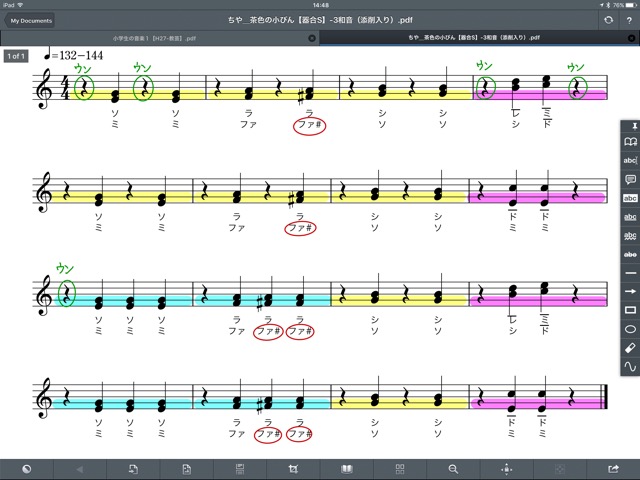The height and width of the screenshot is (480, 640).
Task: Select the strikethrough text tool
Action: tap(630, 254)
